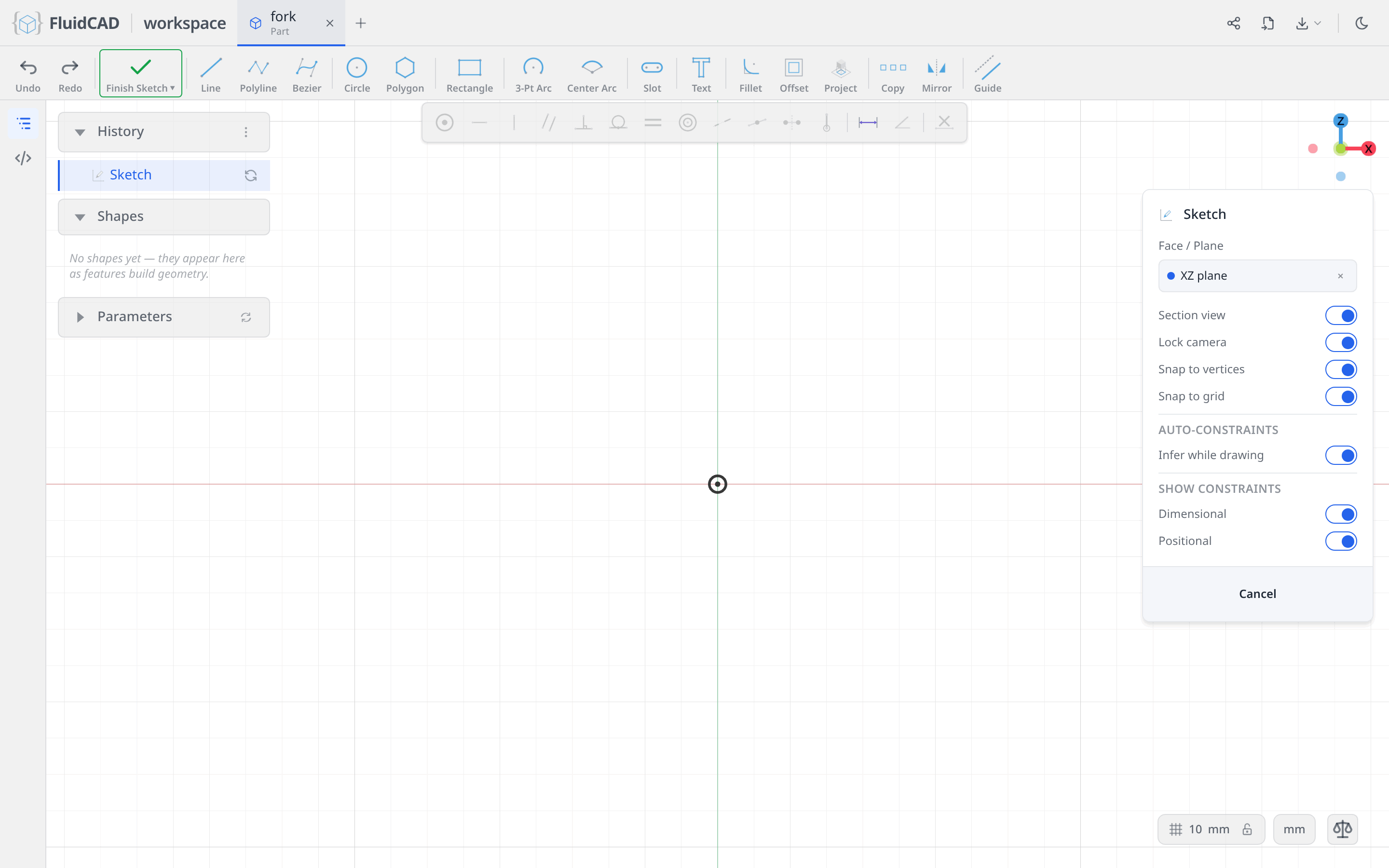Click the horizontal dimension constraint icon
Viewport: 1389px width, 868px height.
(868, 122)
